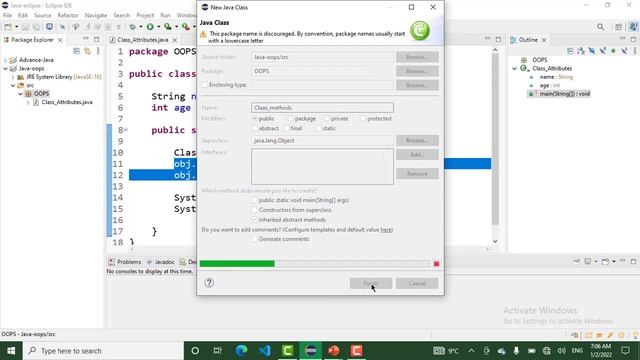Expand the JRE System Library node
This screenshot has width=640, height=360.
[x=13, y=77]
